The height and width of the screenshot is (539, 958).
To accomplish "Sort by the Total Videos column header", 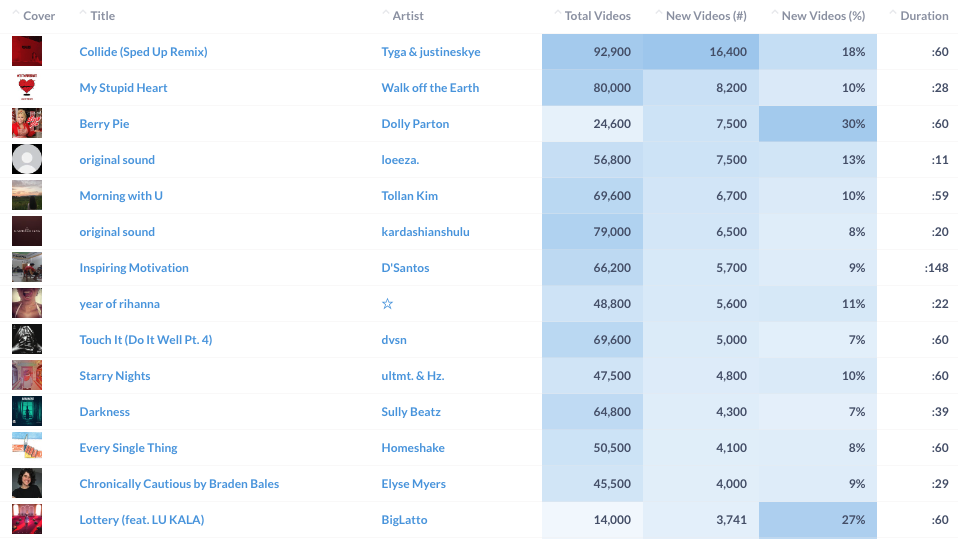I will click(597, 16).
